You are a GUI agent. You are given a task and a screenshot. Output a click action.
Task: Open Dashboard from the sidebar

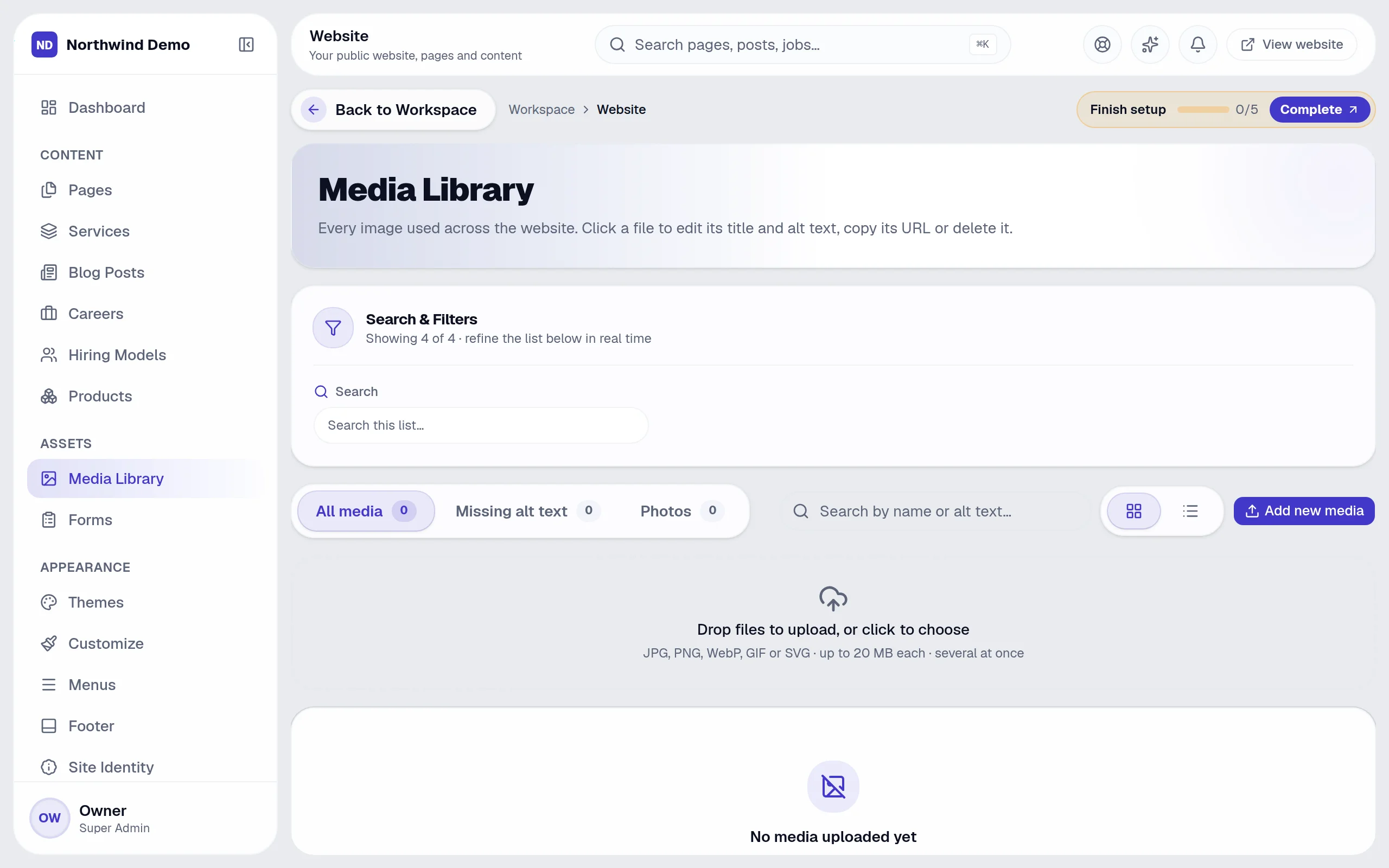click(145, 107)
